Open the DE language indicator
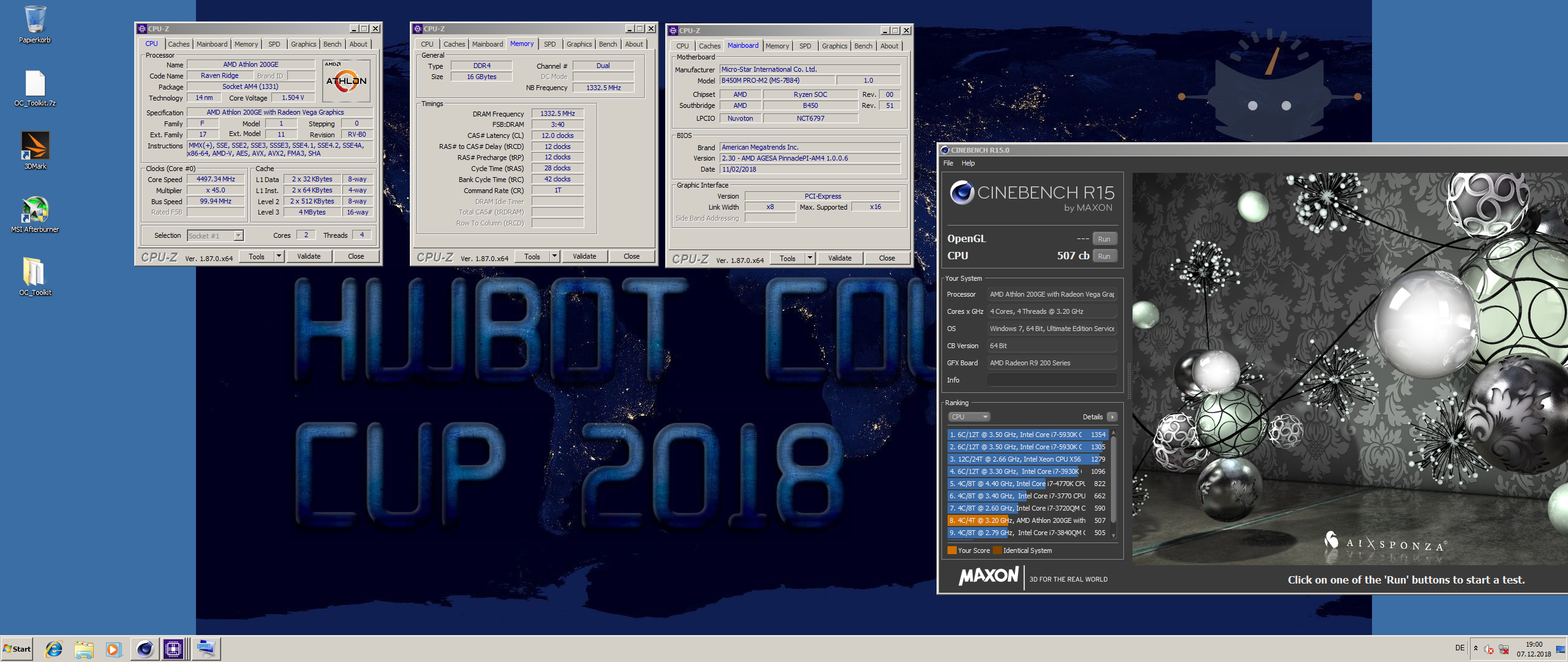The image size is (1568, 662). tap(1460, 648)
